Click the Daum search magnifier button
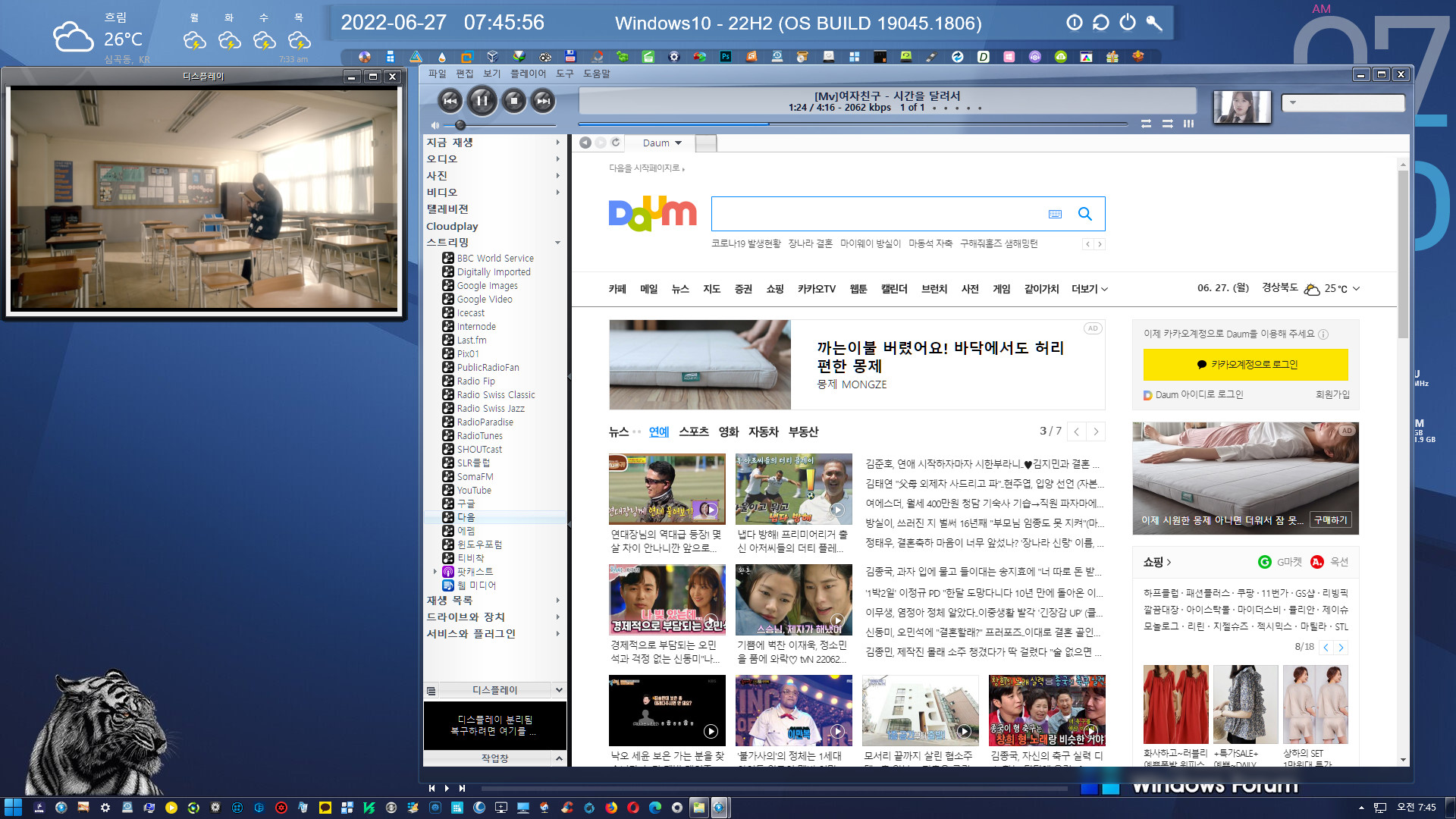Image resolution: width=1456 pixels, height=819 pixels. (x=1085, y=214)
